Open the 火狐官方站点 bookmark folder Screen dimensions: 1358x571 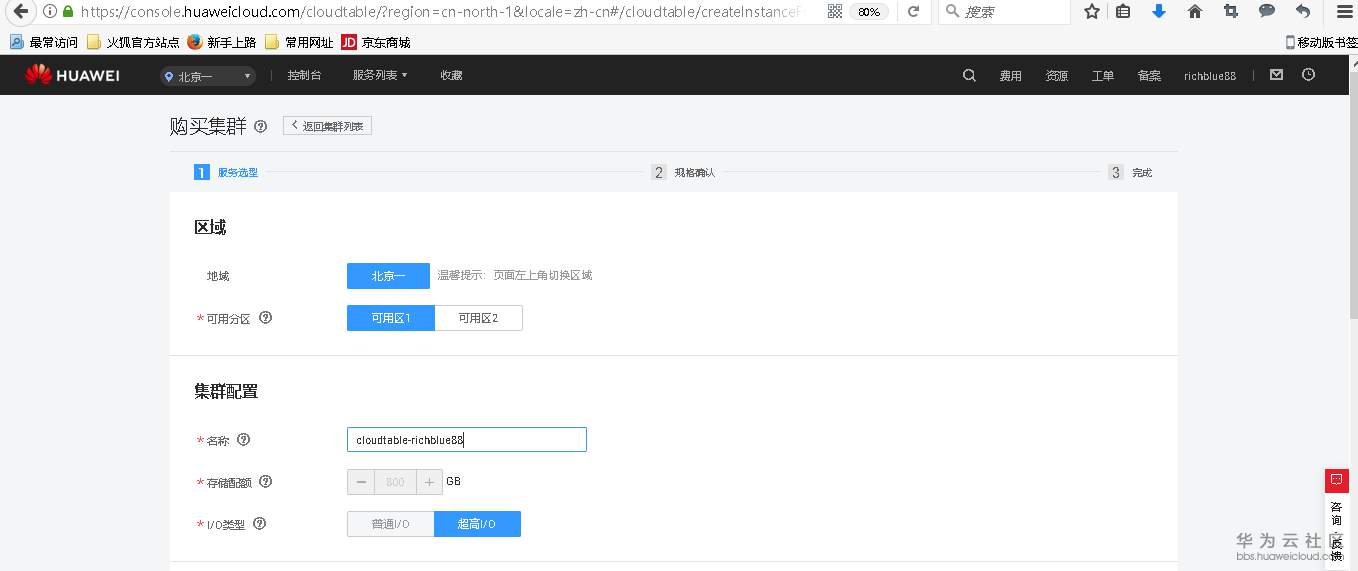(x=133, y=42)
